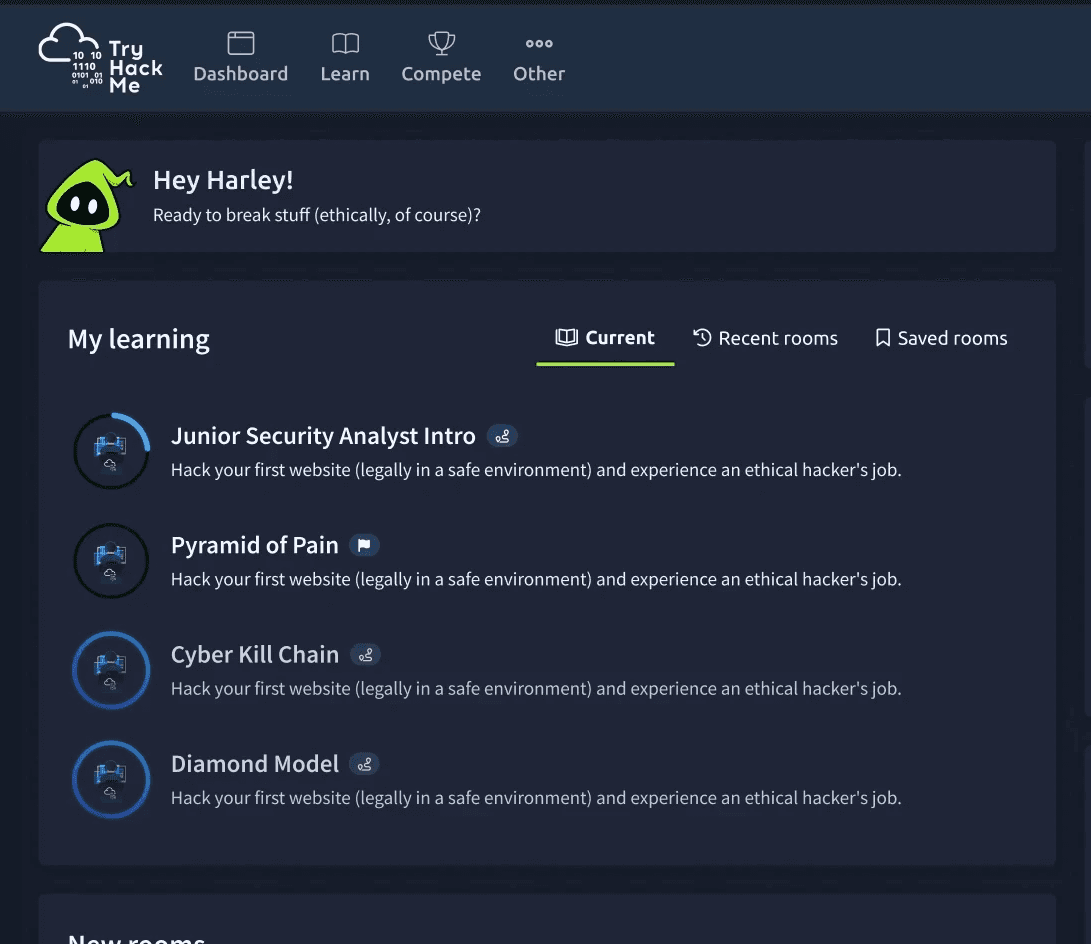Image resolution: width=1091 pixels, height=944 pixels.
Task: Open the Cyber Kill Chain room
Action: (255, 655)
